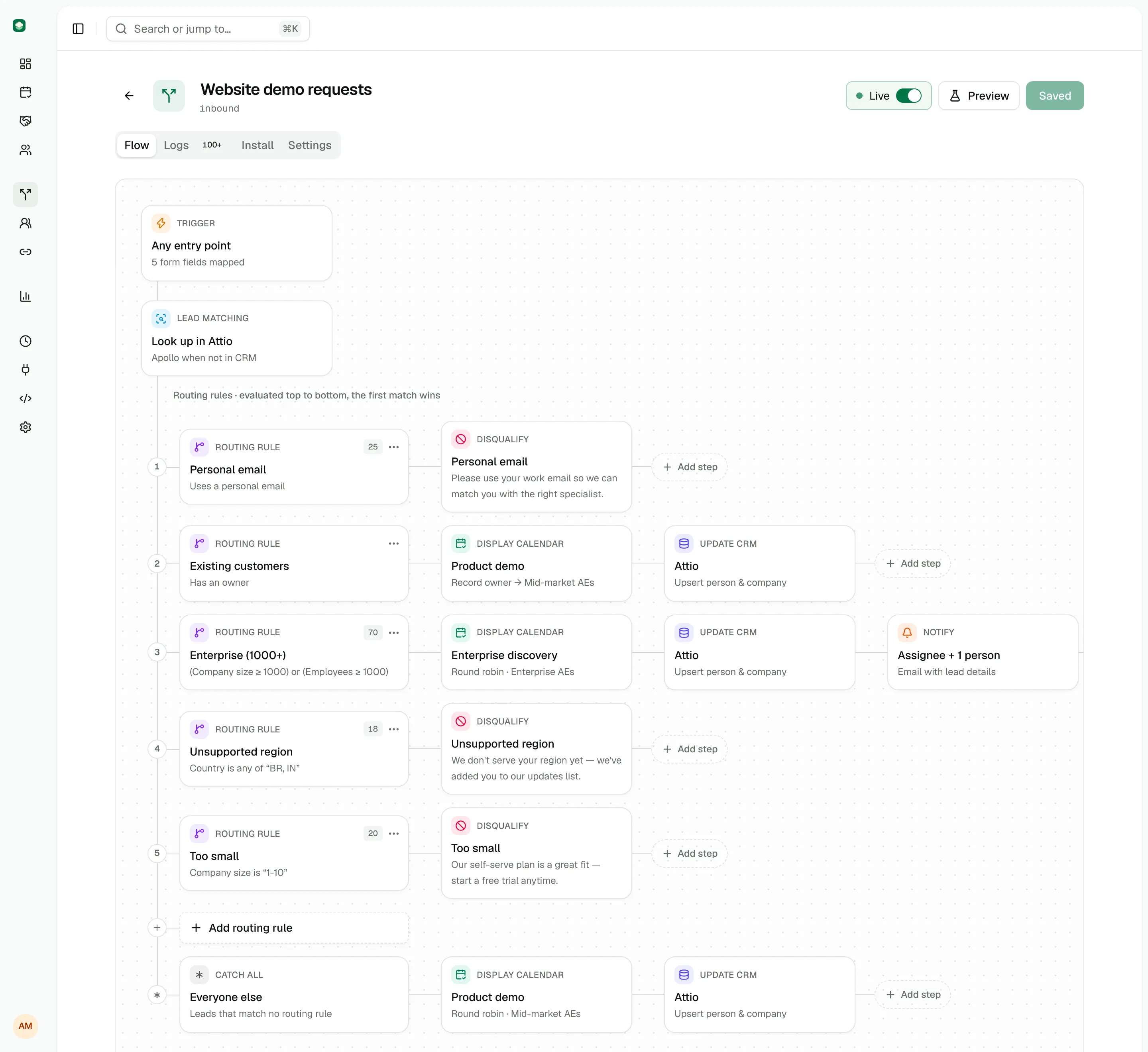
Task: Open the code brackets developer icon
Action: [26, 398]
